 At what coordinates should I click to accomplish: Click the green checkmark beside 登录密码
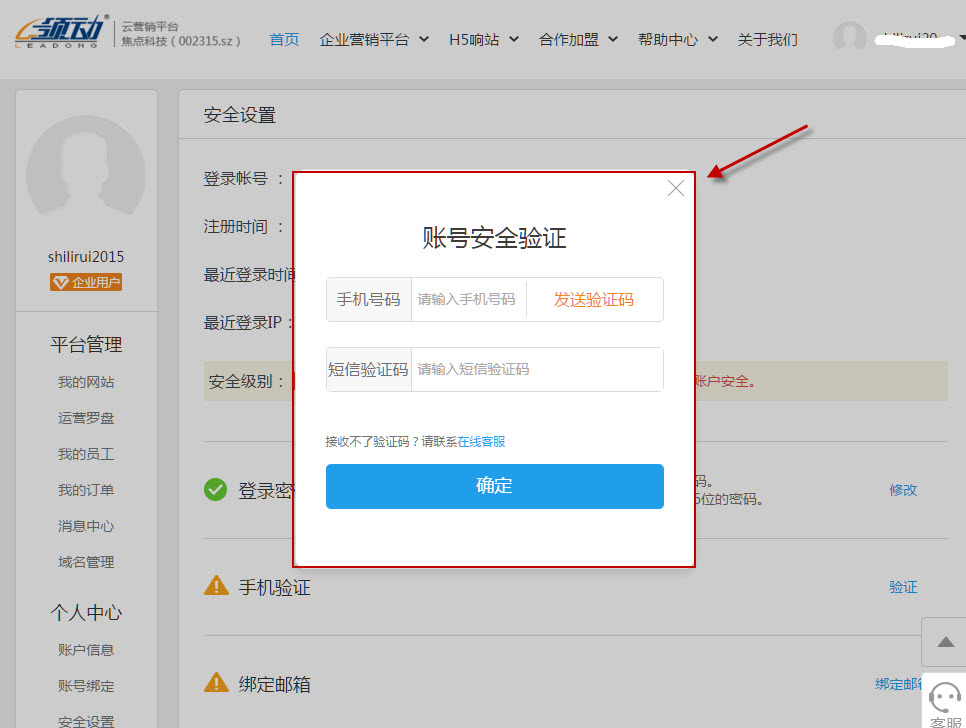[x=216, y=490]
